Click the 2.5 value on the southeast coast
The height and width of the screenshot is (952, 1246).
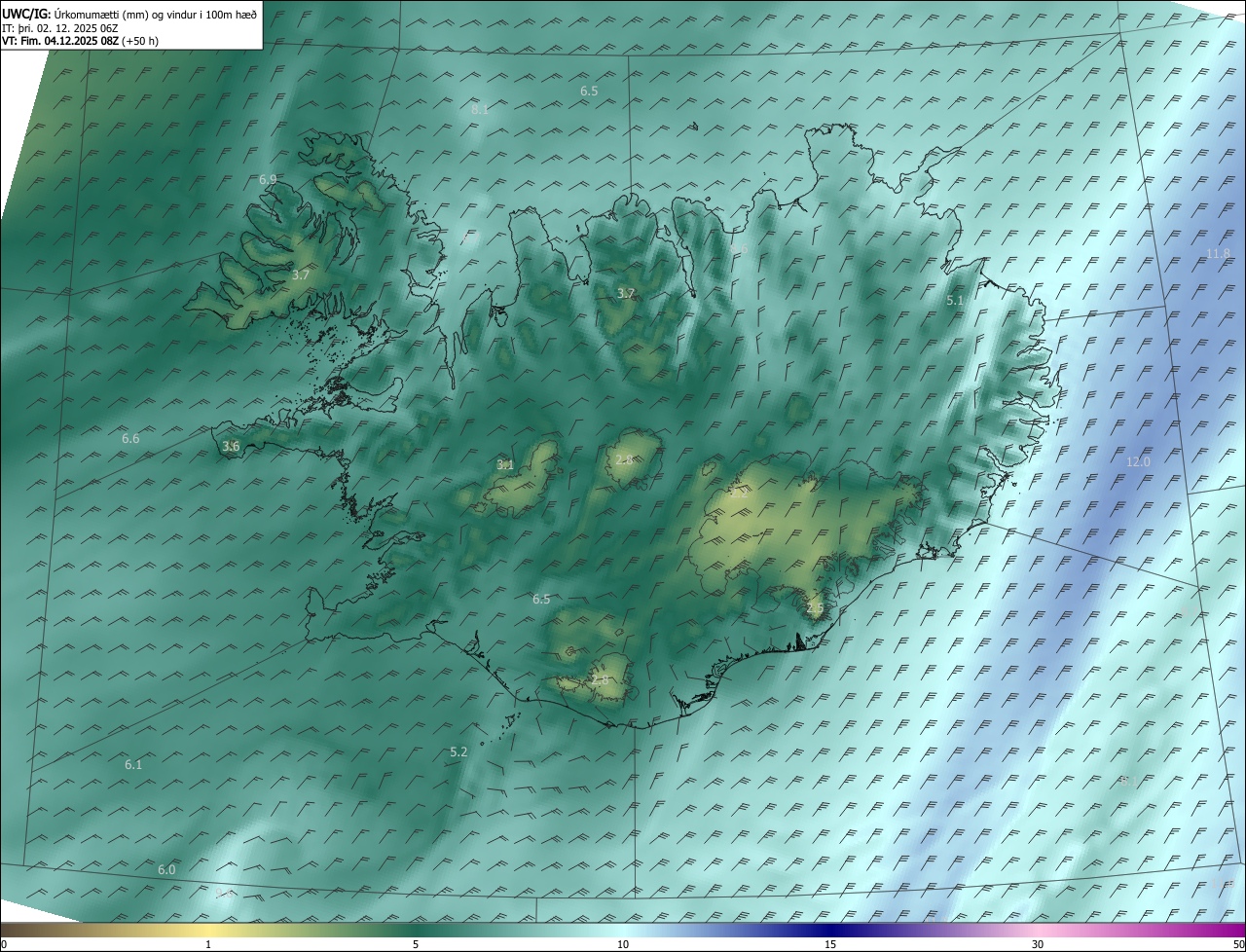815,608
